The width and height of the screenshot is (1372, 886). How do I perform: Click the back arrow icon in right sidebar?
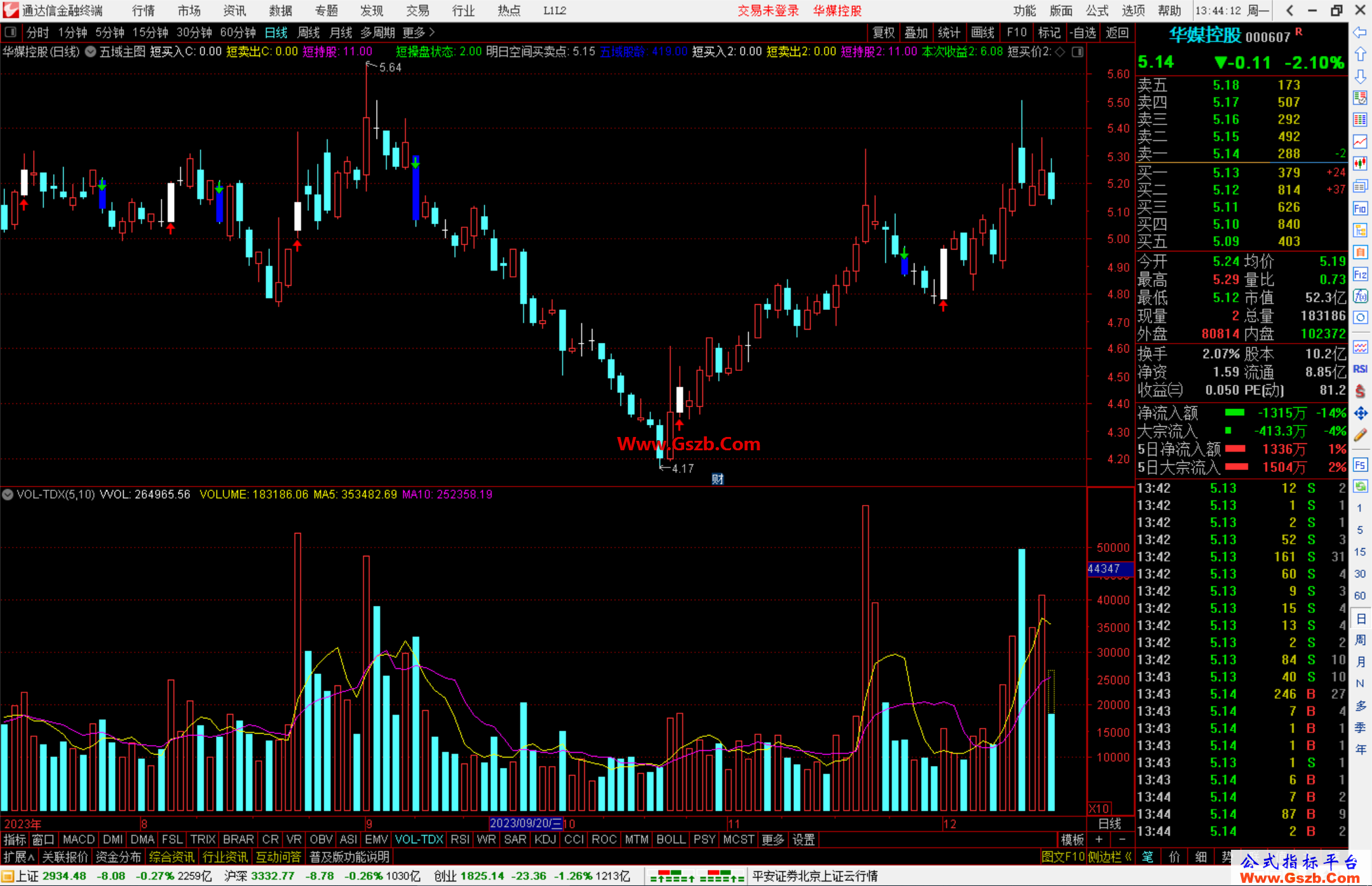[1360, 32]
